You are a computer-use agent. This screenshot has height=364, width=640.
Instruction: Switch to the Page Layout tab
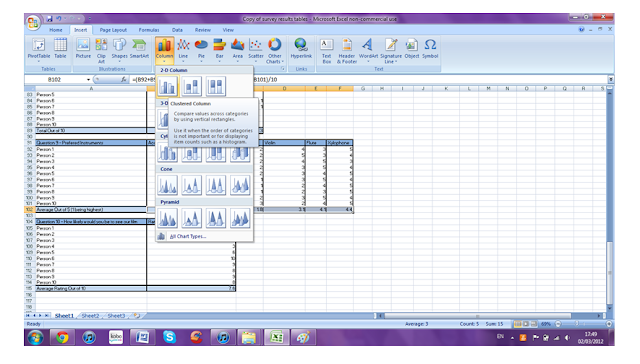pos(113,30)
